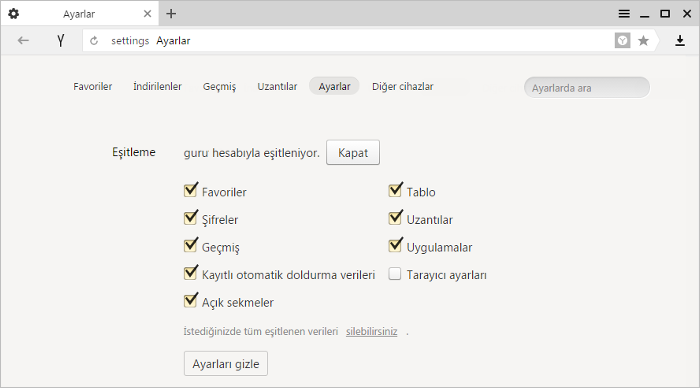Bookmark the page using star icon
700x388 pixels.
643,41
